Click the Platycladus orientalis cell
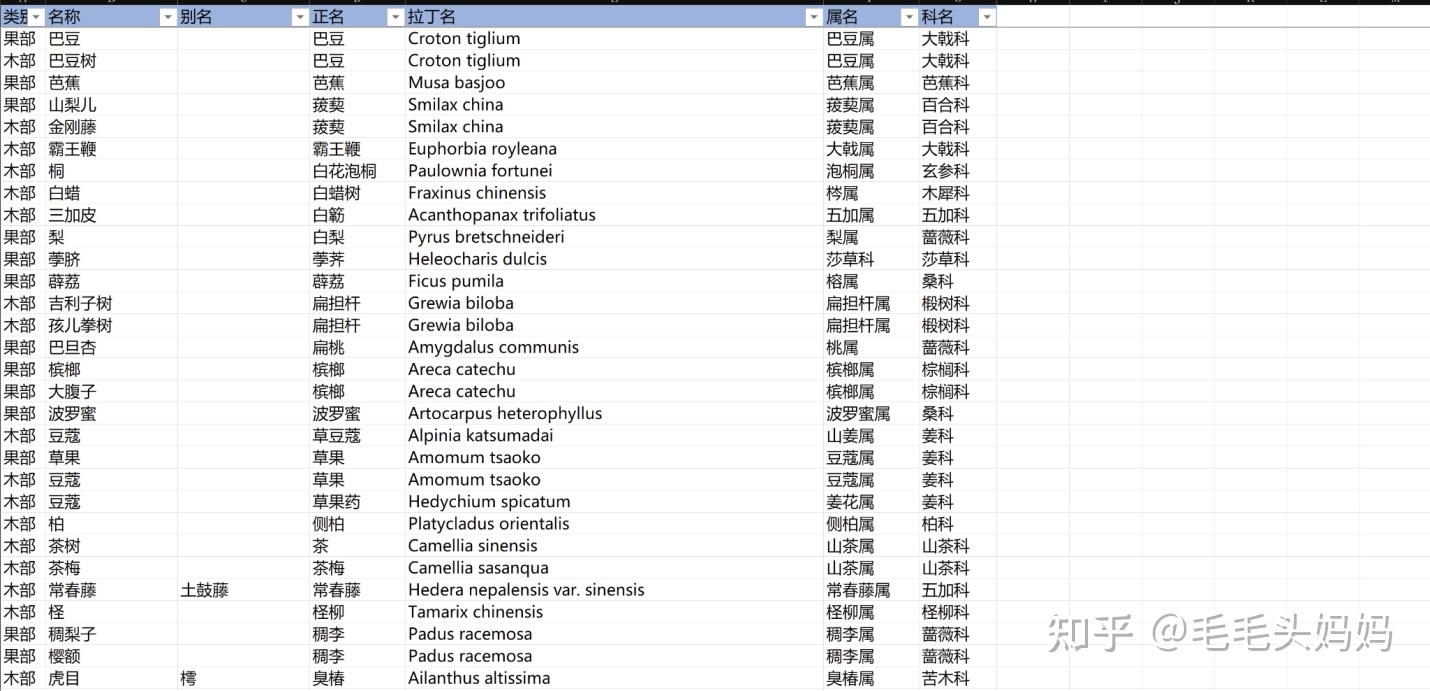1430x691 pixels. [x=614, y=523]
